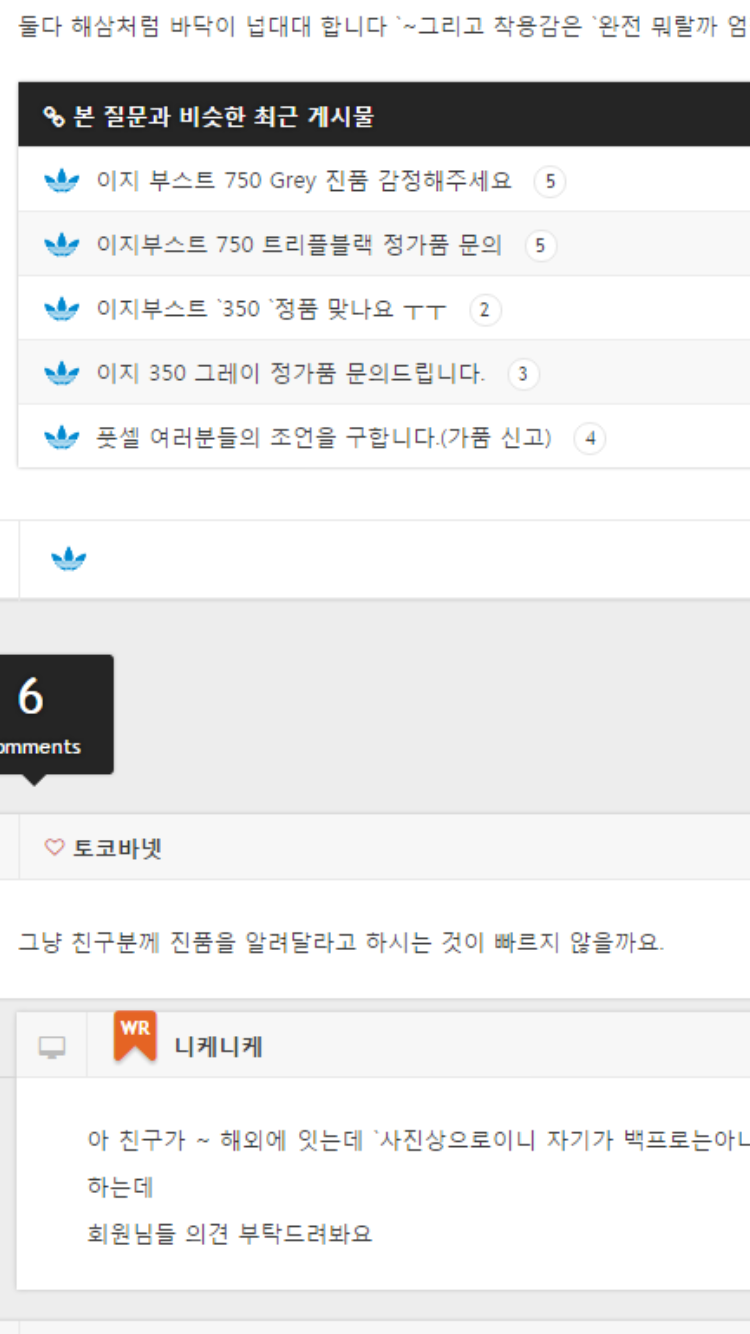
Task: Click orange WR badge on 니케니케
Action: coord(135,1038)
